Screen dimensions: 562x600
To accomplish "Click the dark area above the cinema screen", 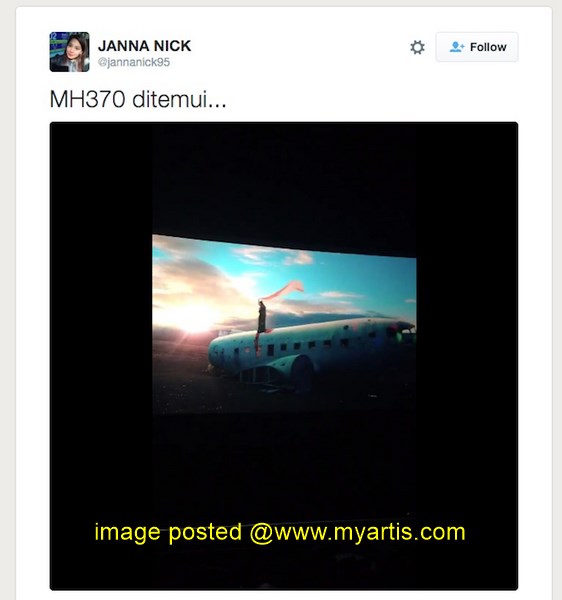I will [x=284, y=180].
